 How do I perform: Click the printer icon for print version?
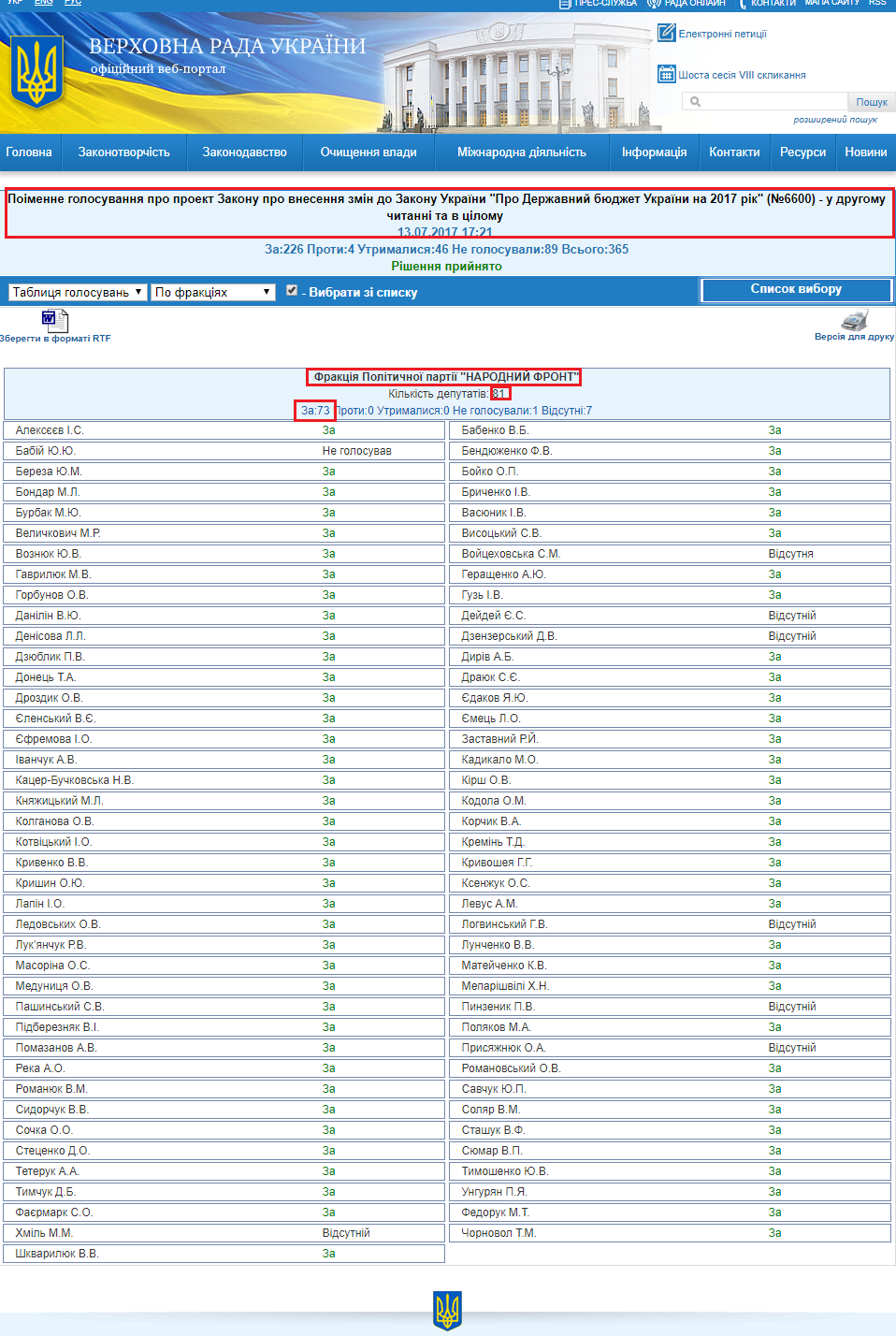pyautogui.click(x=854, y=319)
